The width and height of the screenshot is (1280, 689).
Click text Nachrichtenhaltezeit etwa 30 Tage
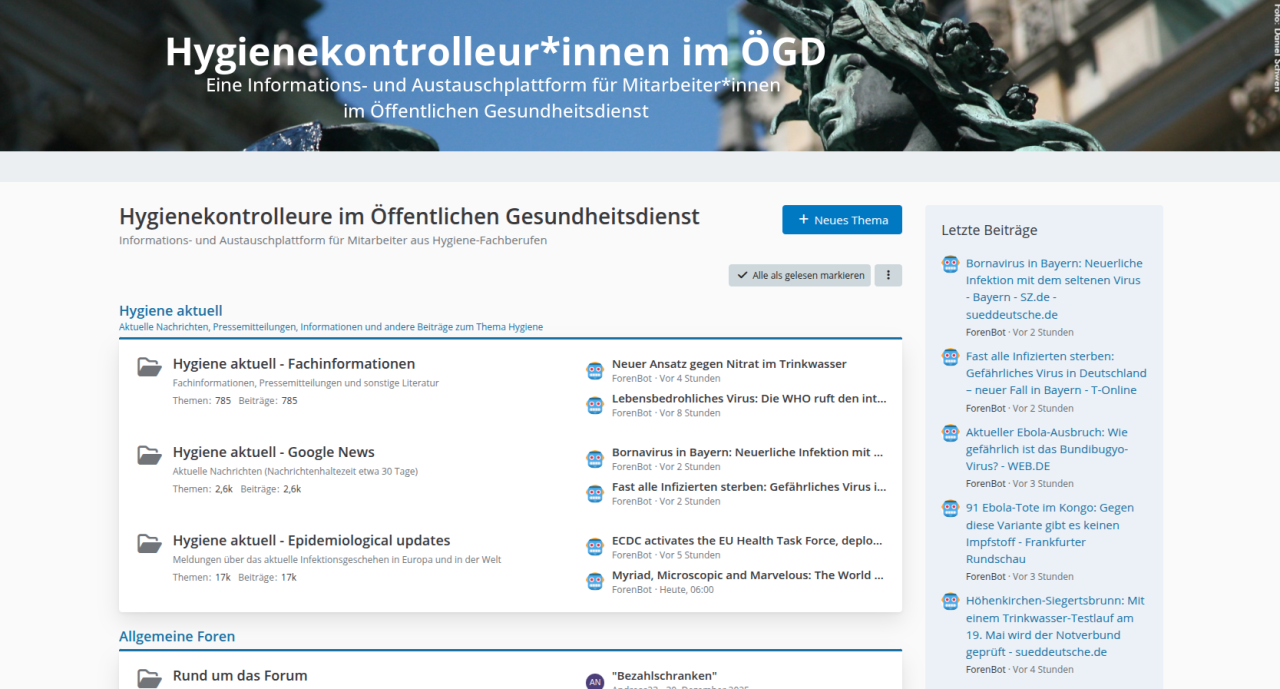point(340,471)
